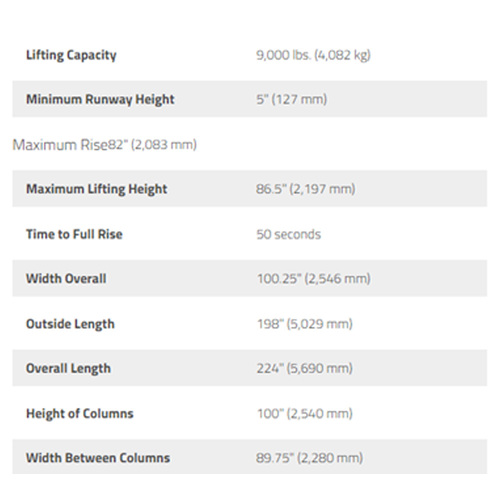The image size is (500, 500).
Task: Click the Maximum Lifting Height label
Action: click(x=97, y=189)
